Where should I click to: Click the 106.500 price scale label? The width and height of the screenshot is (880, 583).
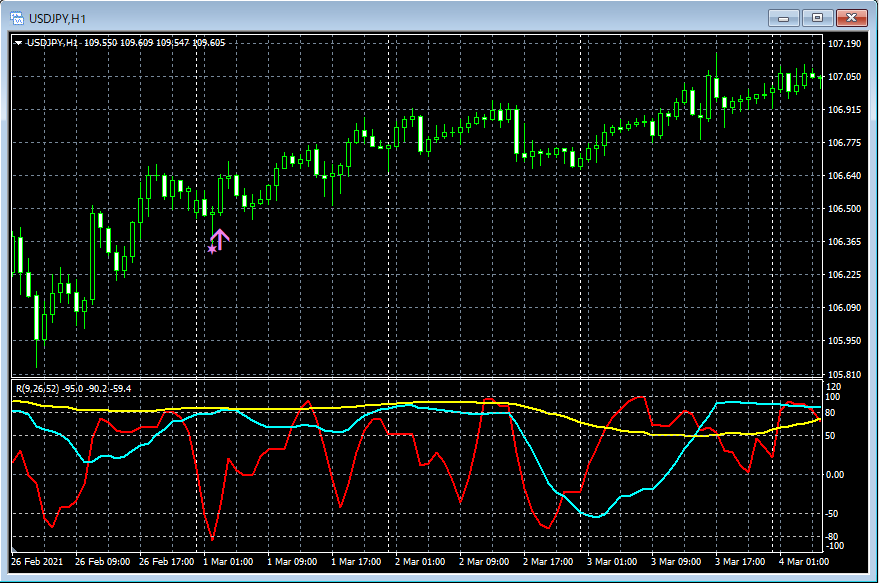click(x=845, y=209)
